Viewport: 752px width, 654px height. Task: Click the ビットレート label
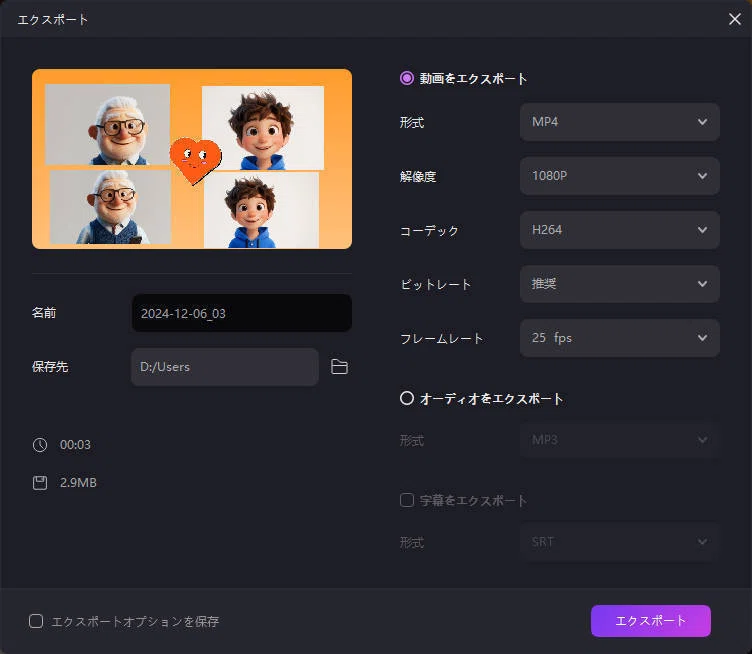click(435, 284)
